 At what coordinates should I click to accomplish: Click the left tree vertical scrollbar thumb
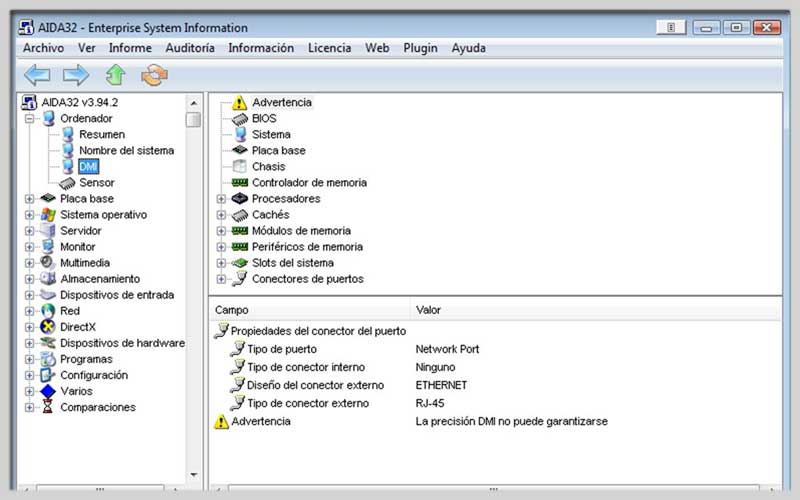pyautogui.click(x=193, y=120)
